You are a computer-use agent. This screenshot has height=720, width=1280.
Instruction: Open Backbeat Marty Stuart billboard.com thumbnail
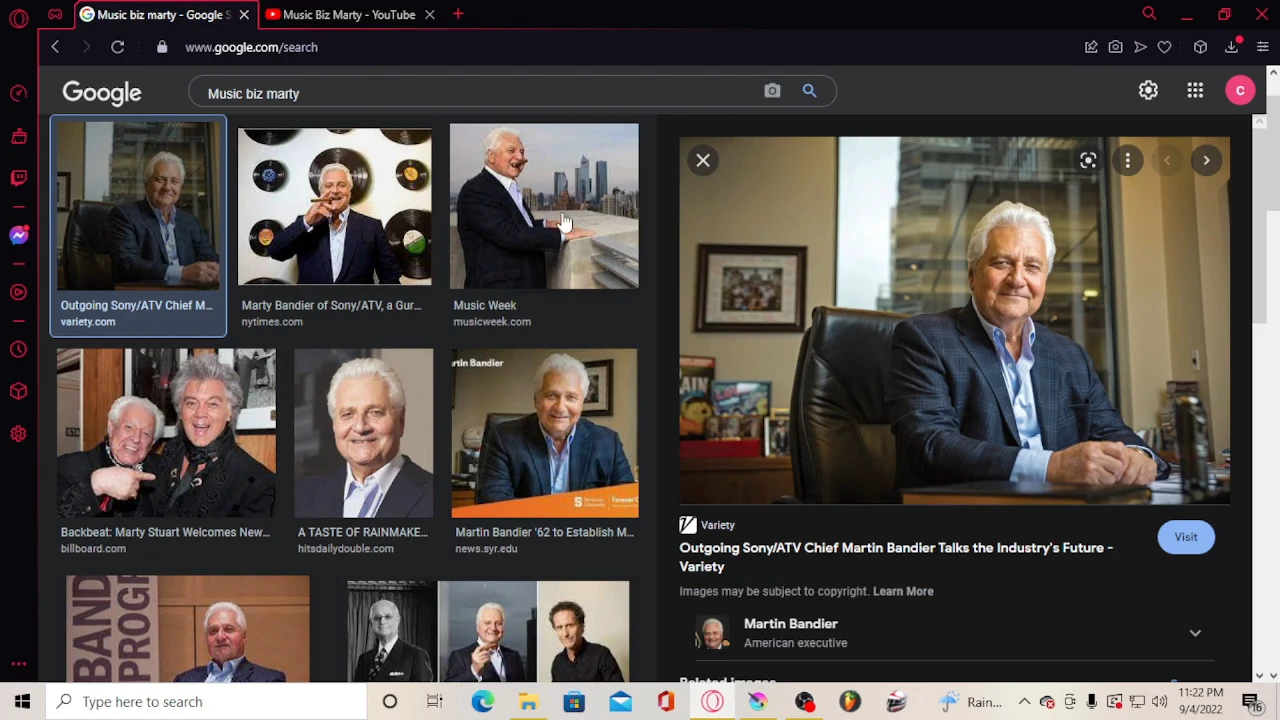166,433
